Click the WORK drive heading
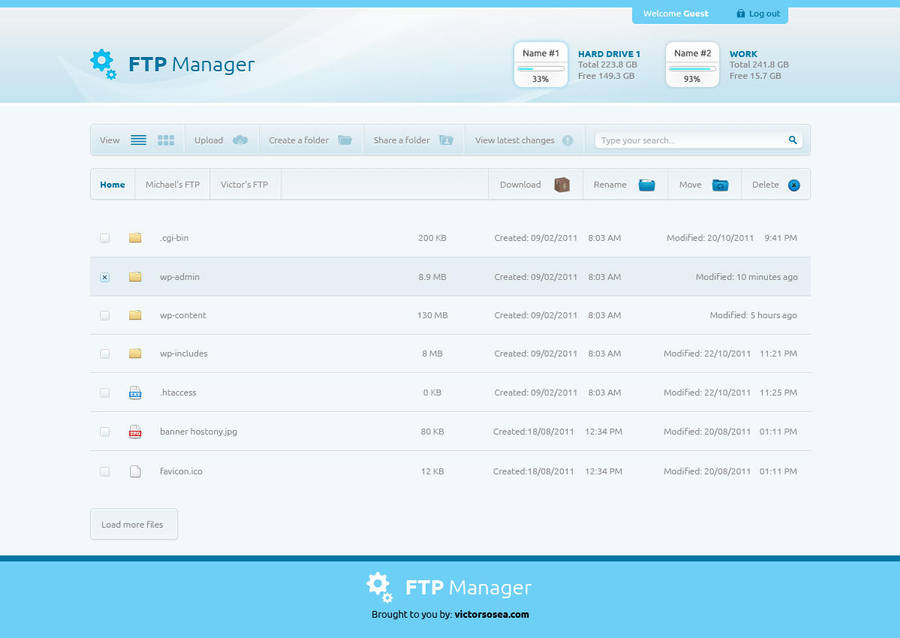This screenshot has width=900, height=638. [743, 54]
